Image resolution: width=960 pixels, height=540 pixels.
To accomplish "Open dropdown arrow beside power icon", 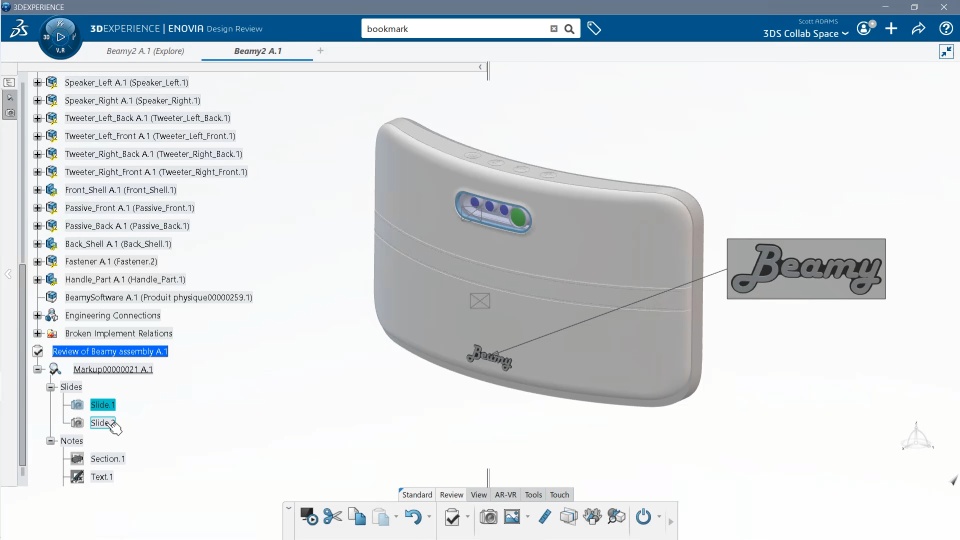I will coord(659,517).
